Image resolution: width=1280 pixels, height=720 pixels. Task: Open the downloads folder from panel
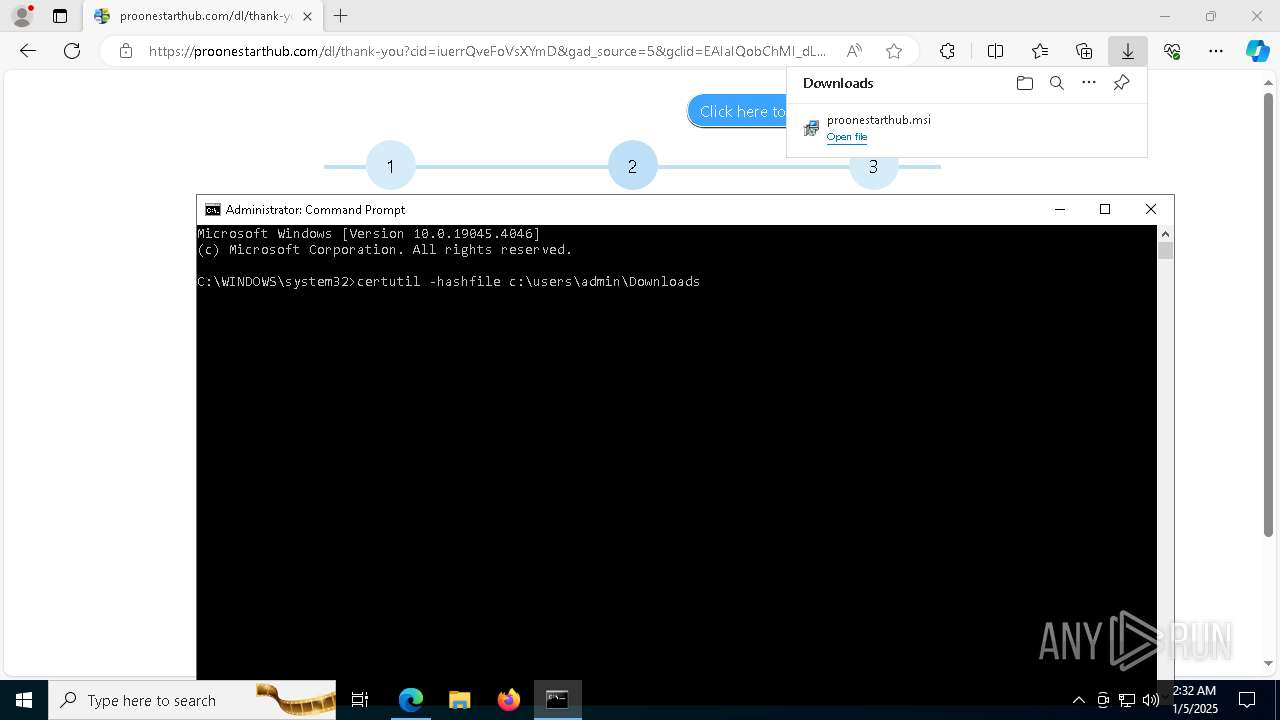[x=1024, y=83]
